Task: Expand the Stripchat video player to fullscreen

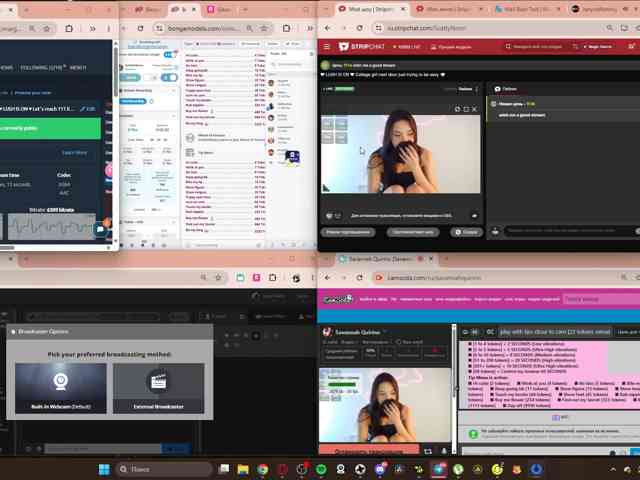Action: pyautogui.click(x=466, y=109)
